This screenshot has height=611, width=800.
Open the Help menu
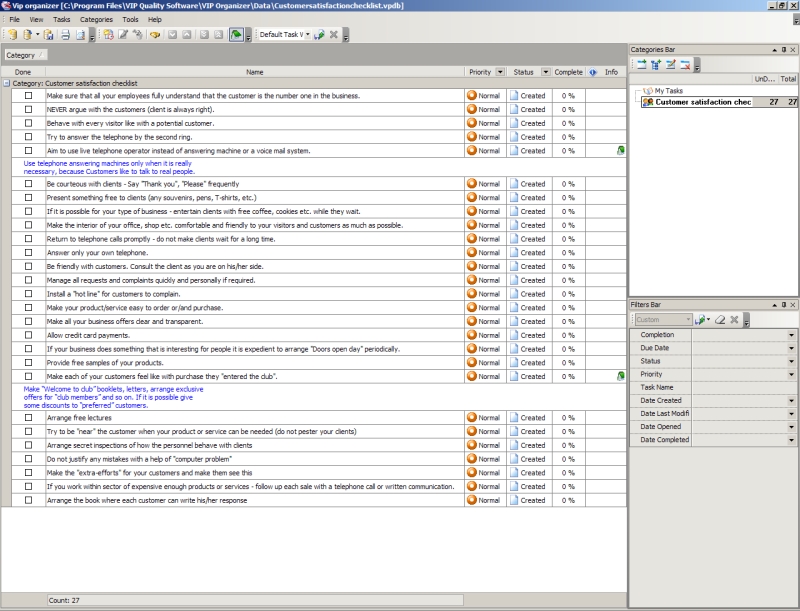click(x=155, y=19)
